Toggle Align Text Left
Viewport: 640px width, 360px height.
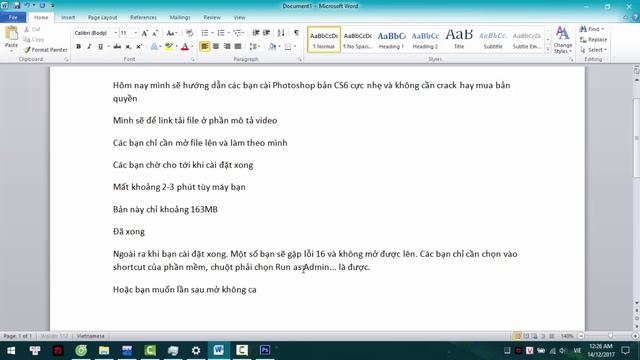tap(204, 47)
